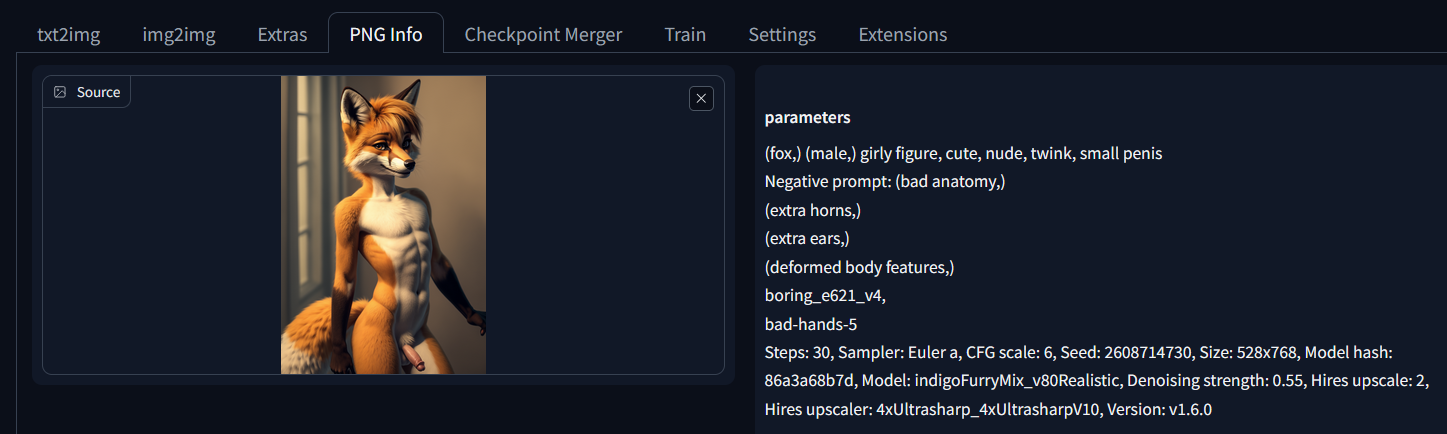Image resolution: width=1447 pixels, height=434 pixels.
Task: Open the Settings tab
Action: pyautogui.click(x=782, y=34)
